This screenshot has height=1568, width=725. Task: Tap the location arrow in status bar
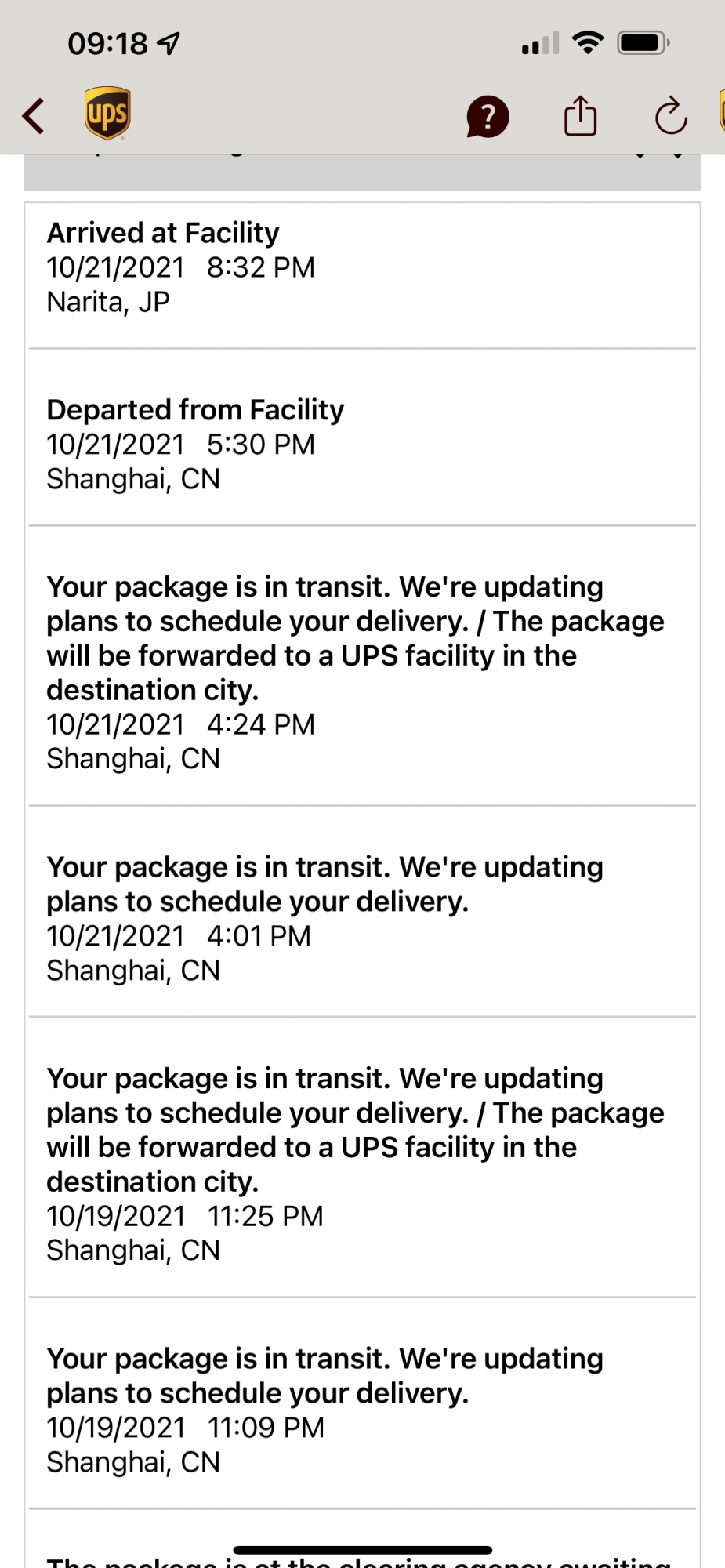[x=169, y=43]
